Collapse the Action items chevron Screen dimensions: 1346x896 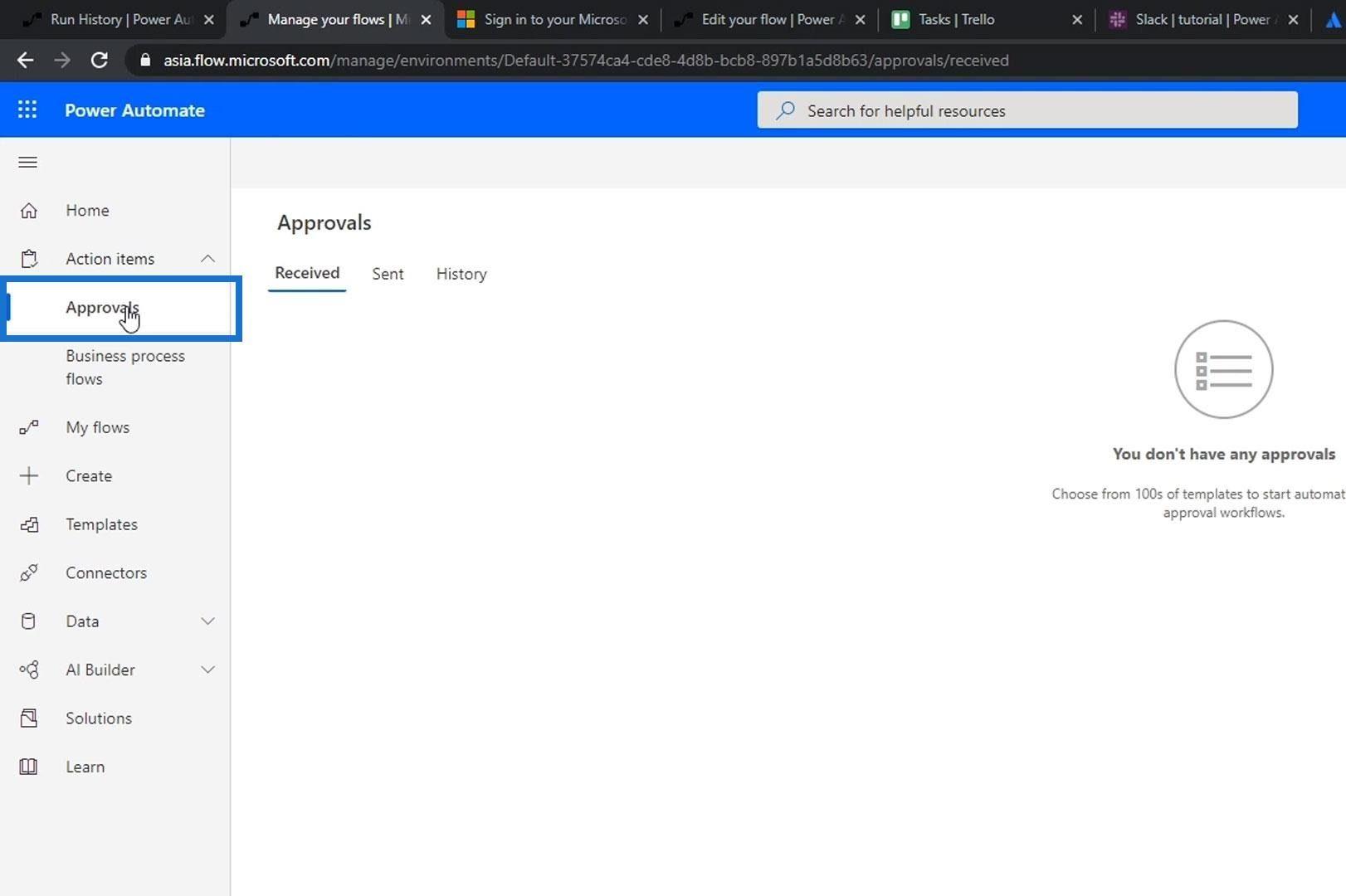click(207, 259)
